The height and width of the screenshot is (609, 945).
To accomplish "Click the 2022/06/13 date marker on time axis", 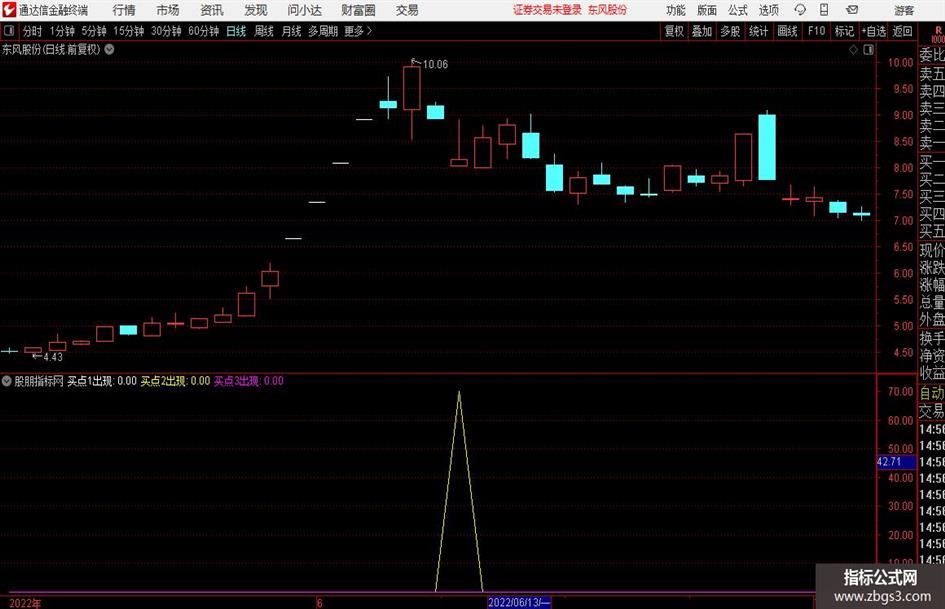I will pyautogui.click(x=519, y=602).
